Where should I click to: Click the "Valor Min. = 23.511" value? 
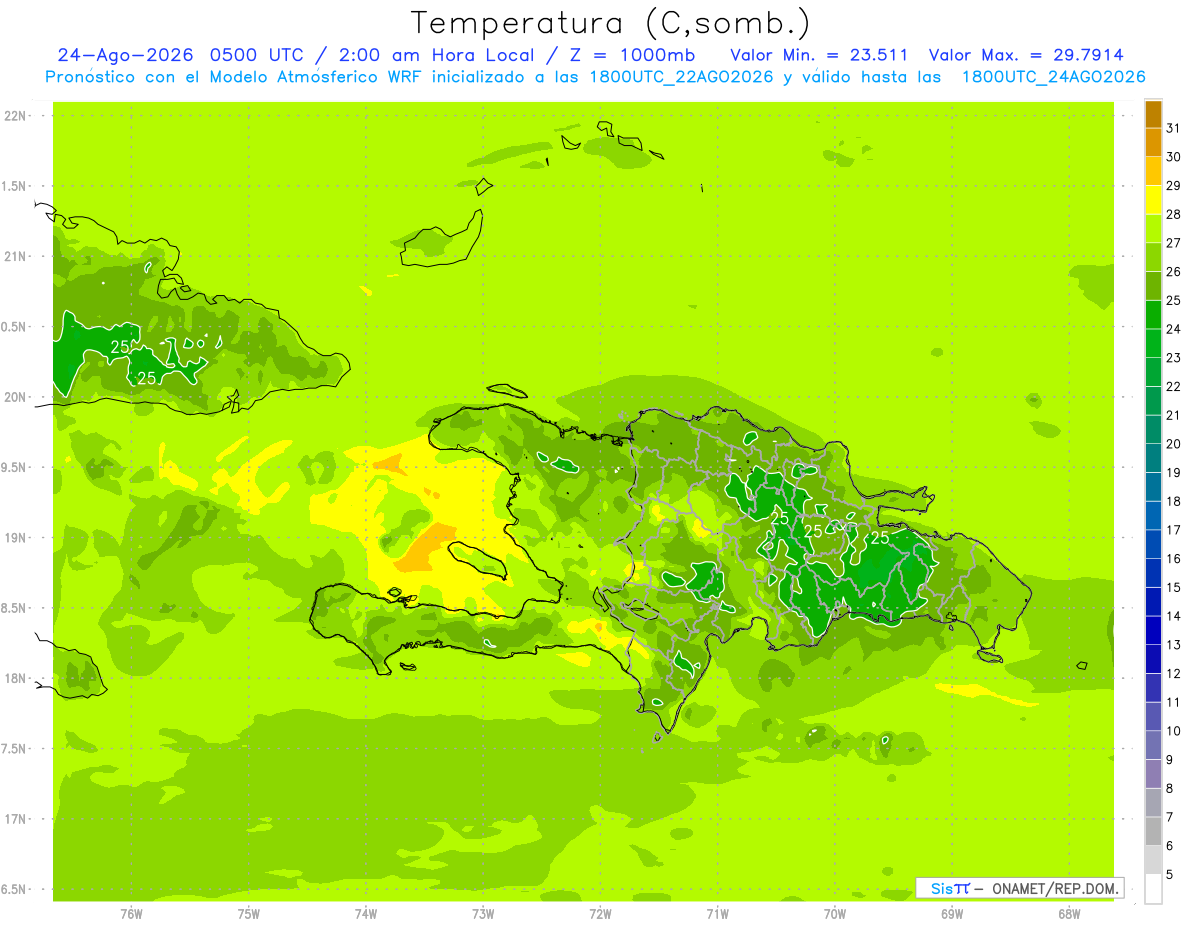pos(819,55)
